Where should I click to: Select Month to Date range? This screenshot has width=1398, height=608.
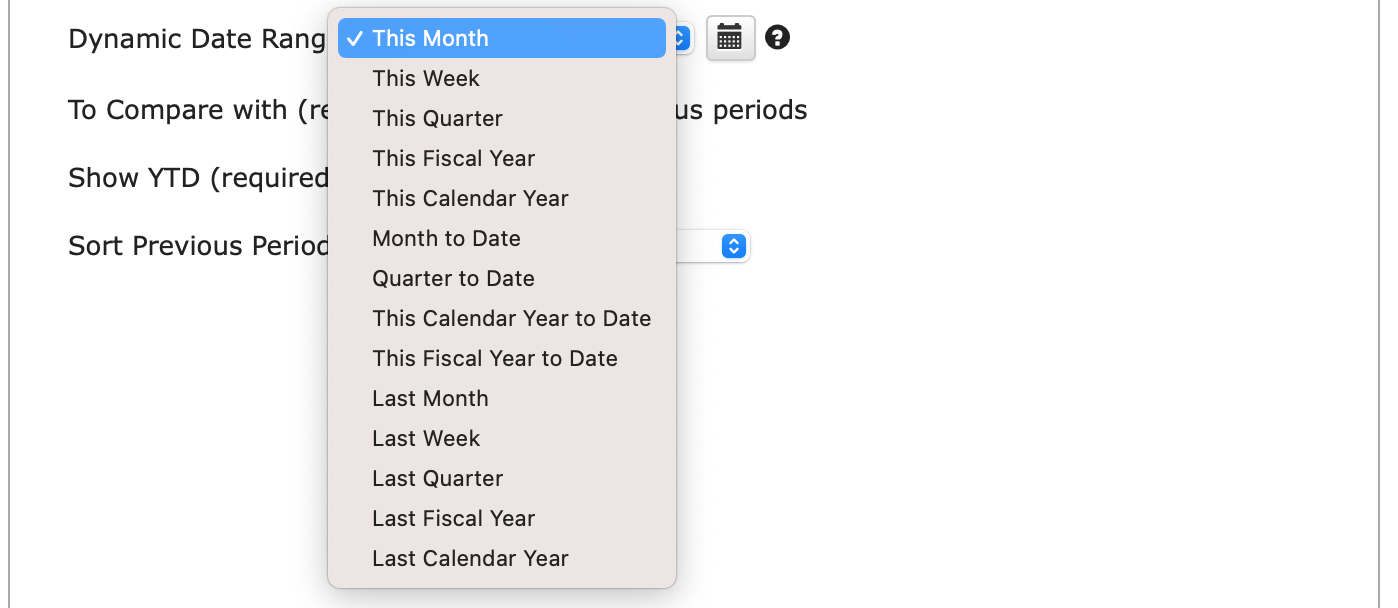[502, 238]
